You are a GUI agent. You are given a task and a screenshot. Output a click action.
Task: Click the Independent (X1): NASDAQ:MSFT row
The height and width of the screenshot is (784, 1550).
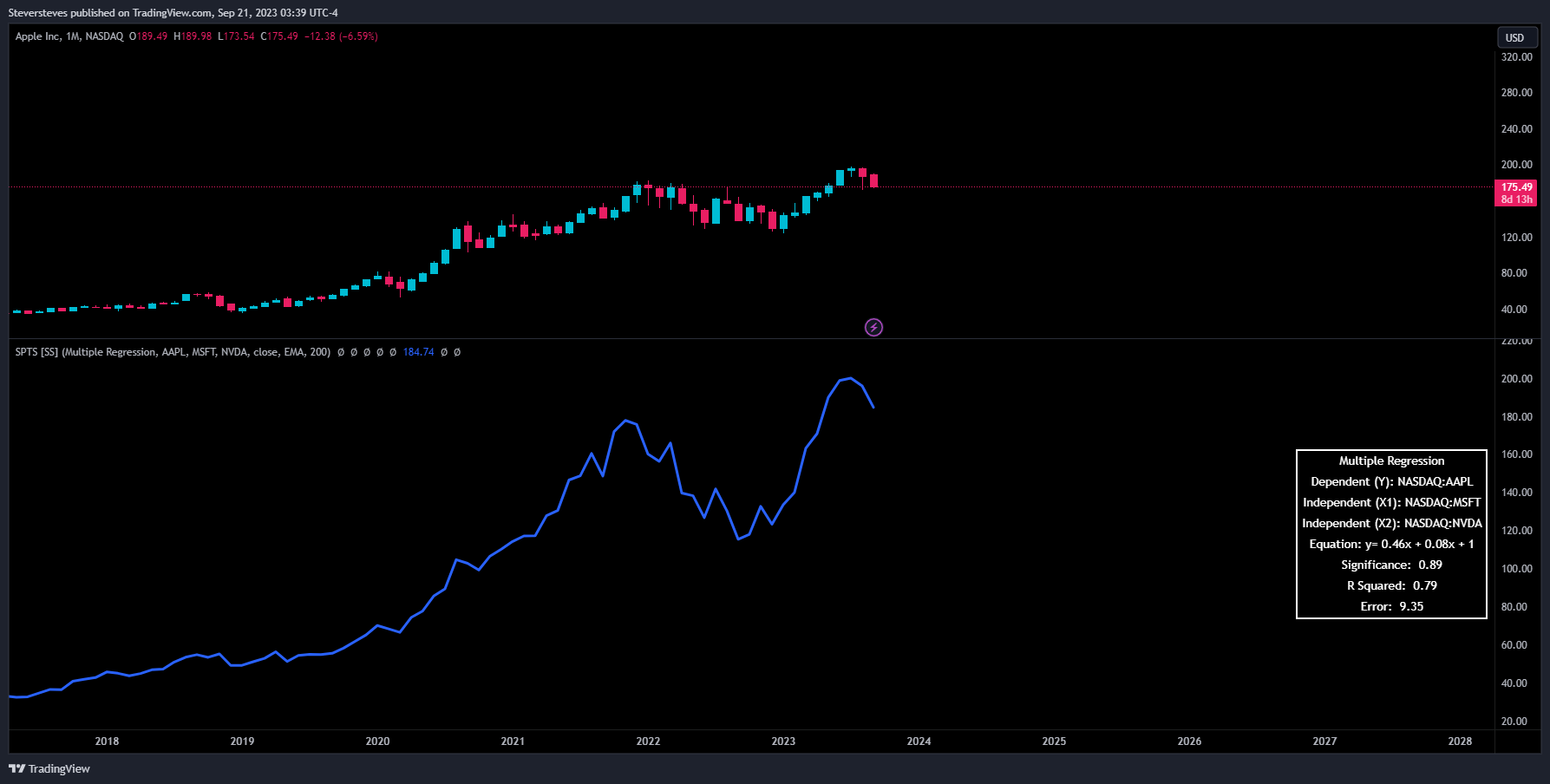tap(1391, 502)
